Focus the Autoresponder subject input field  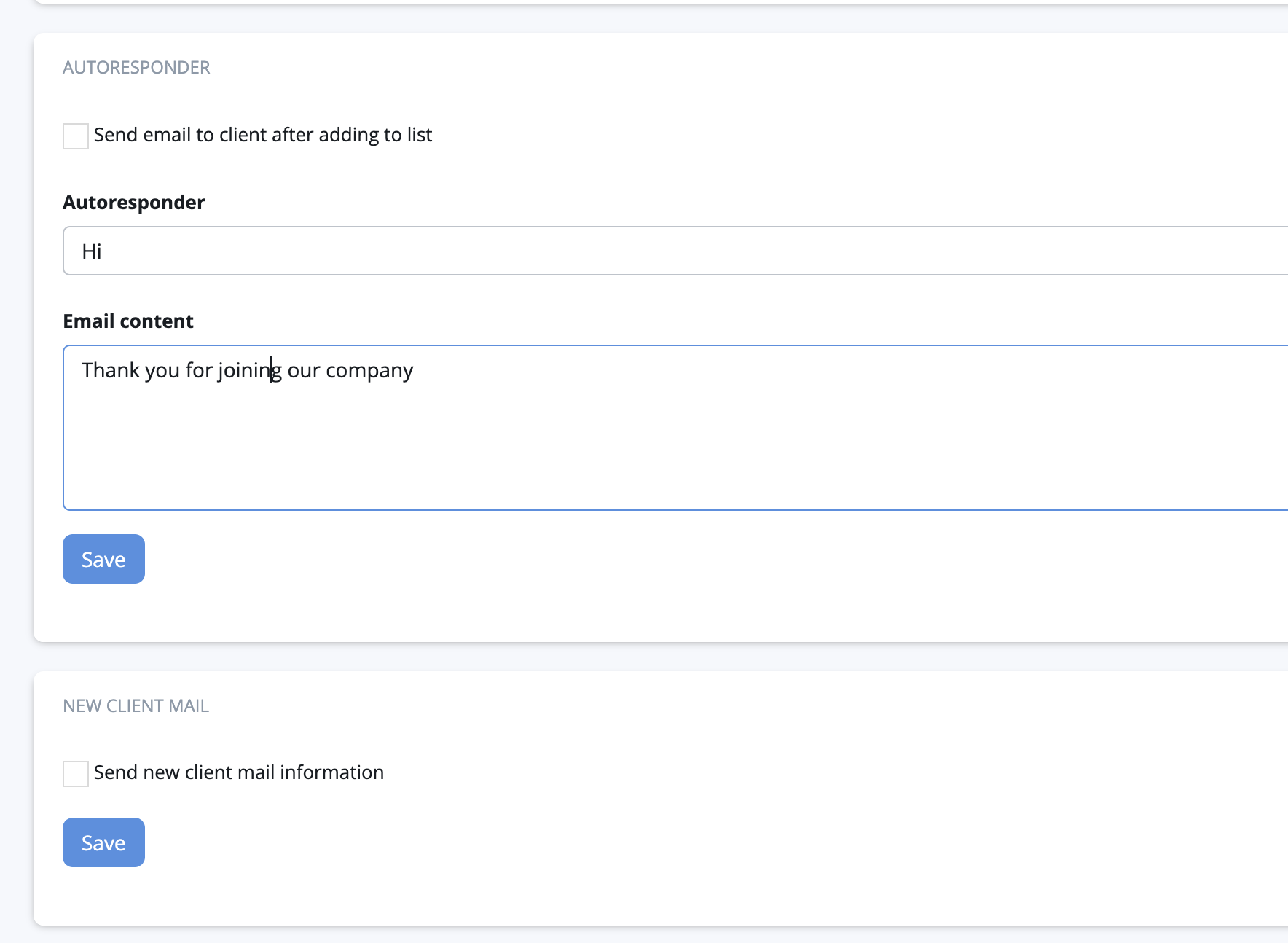click(656, 251)
